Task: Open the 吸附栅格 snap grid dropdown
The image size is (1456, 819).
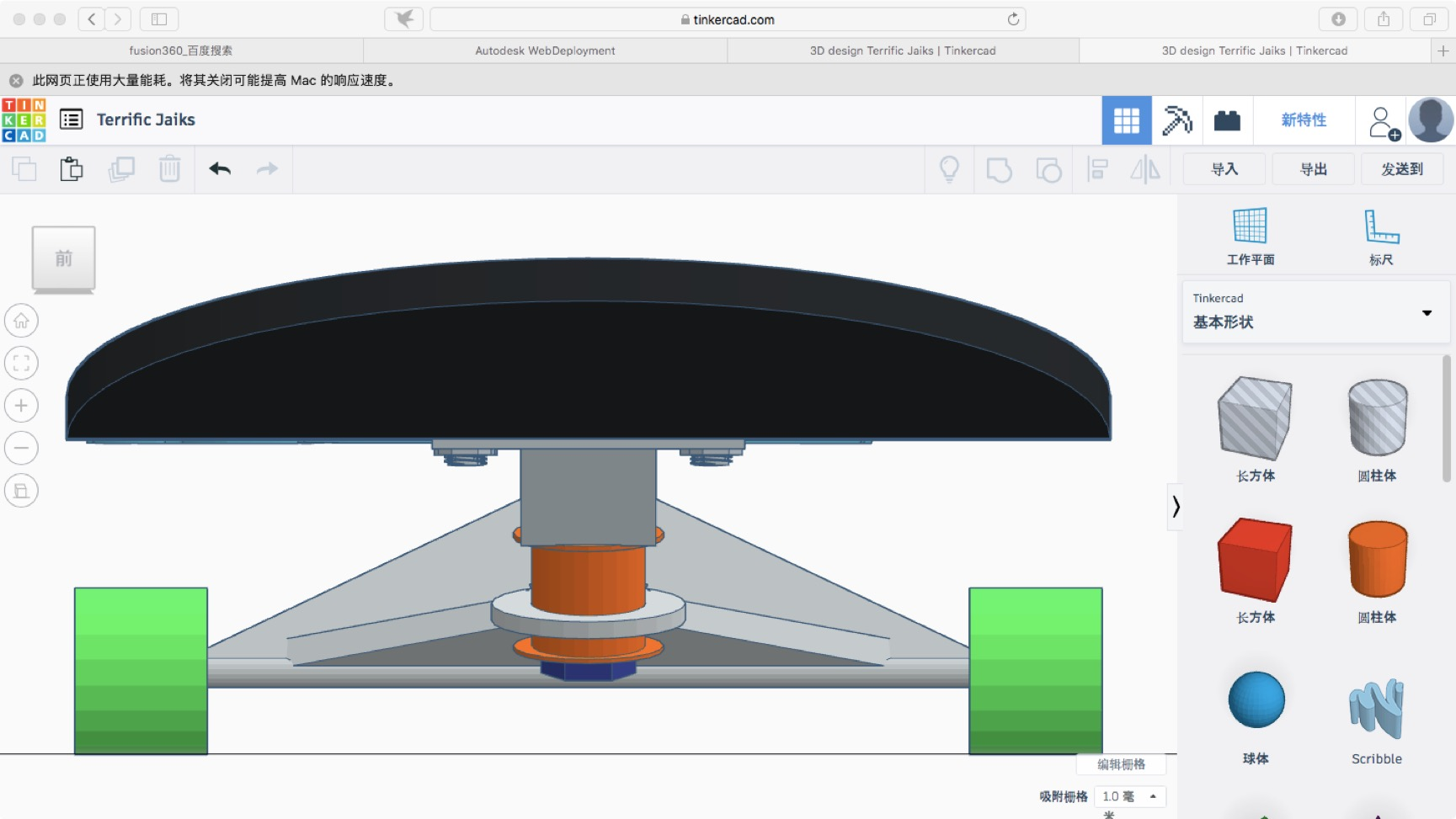Action: pos(1129,796)
